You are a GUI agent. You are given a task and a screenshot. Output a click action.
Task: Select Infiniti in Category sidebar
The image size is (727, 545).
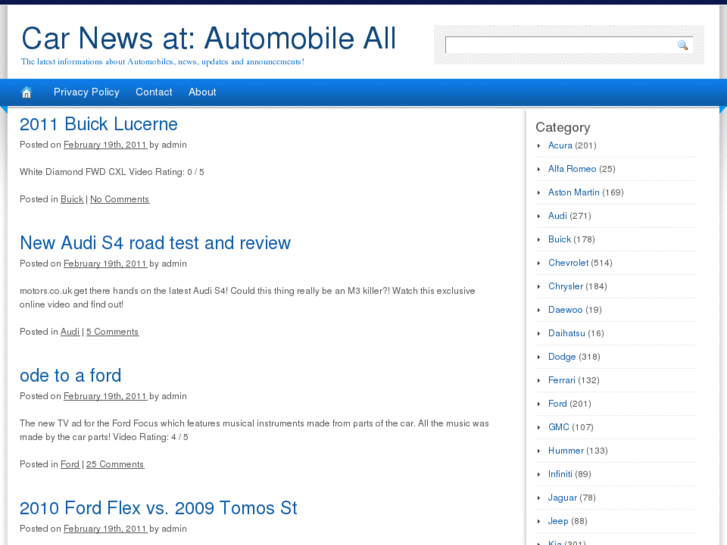click(x=560, y=474)
